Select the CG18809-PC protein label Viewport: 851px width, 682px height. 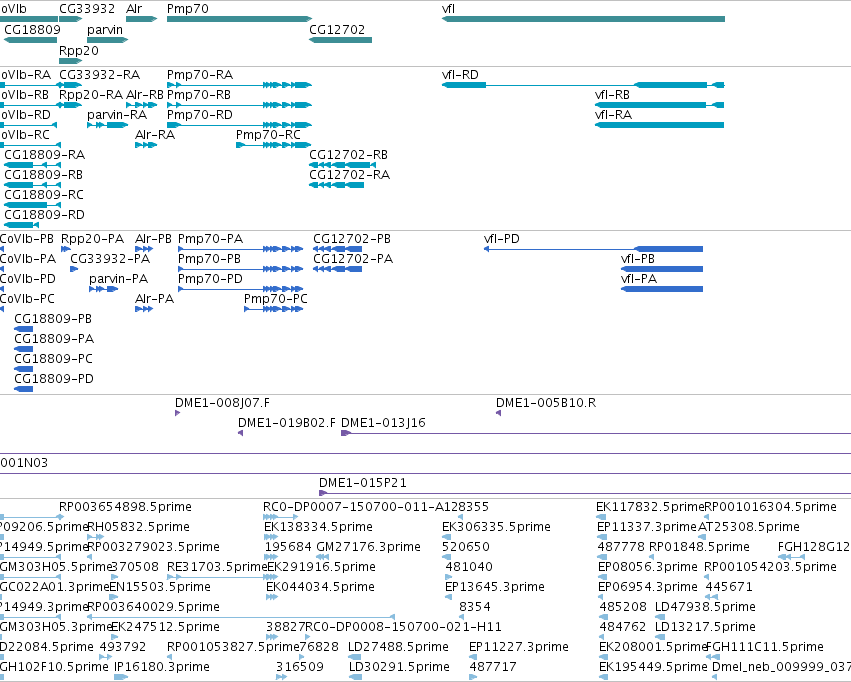coord(54,360)
